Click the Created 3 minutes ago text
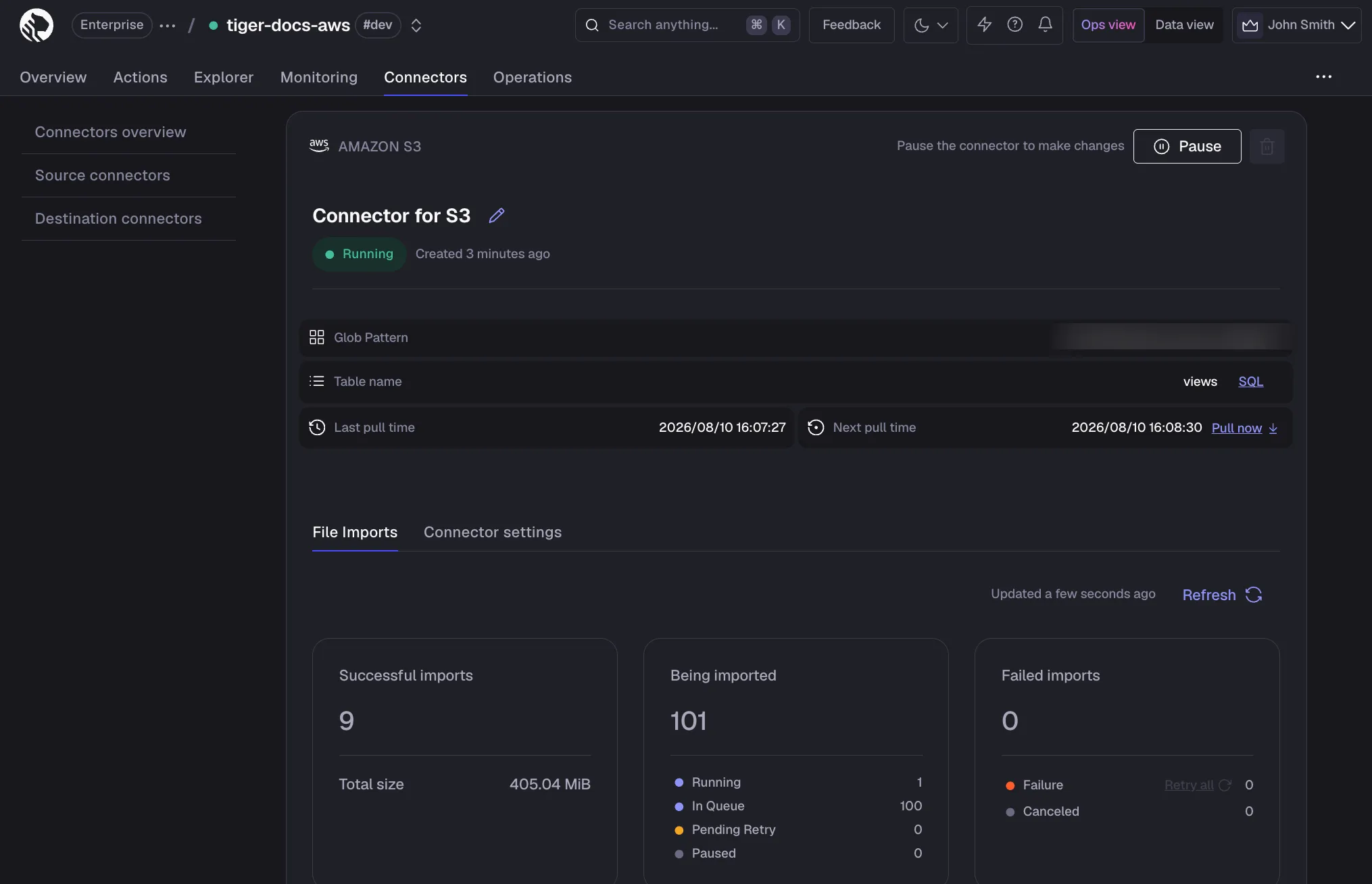Image resolution: width=1372 pixels, height=884 pixels. pos(483,254)
